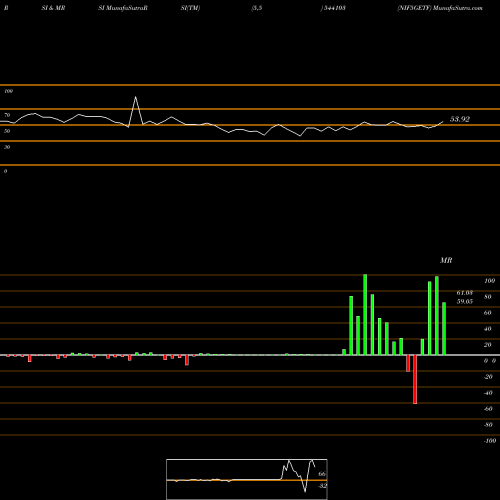500x500 pixels.
Task: Click the mini overview chart thumbnail at bottom
Action: (x=247, y=479)
